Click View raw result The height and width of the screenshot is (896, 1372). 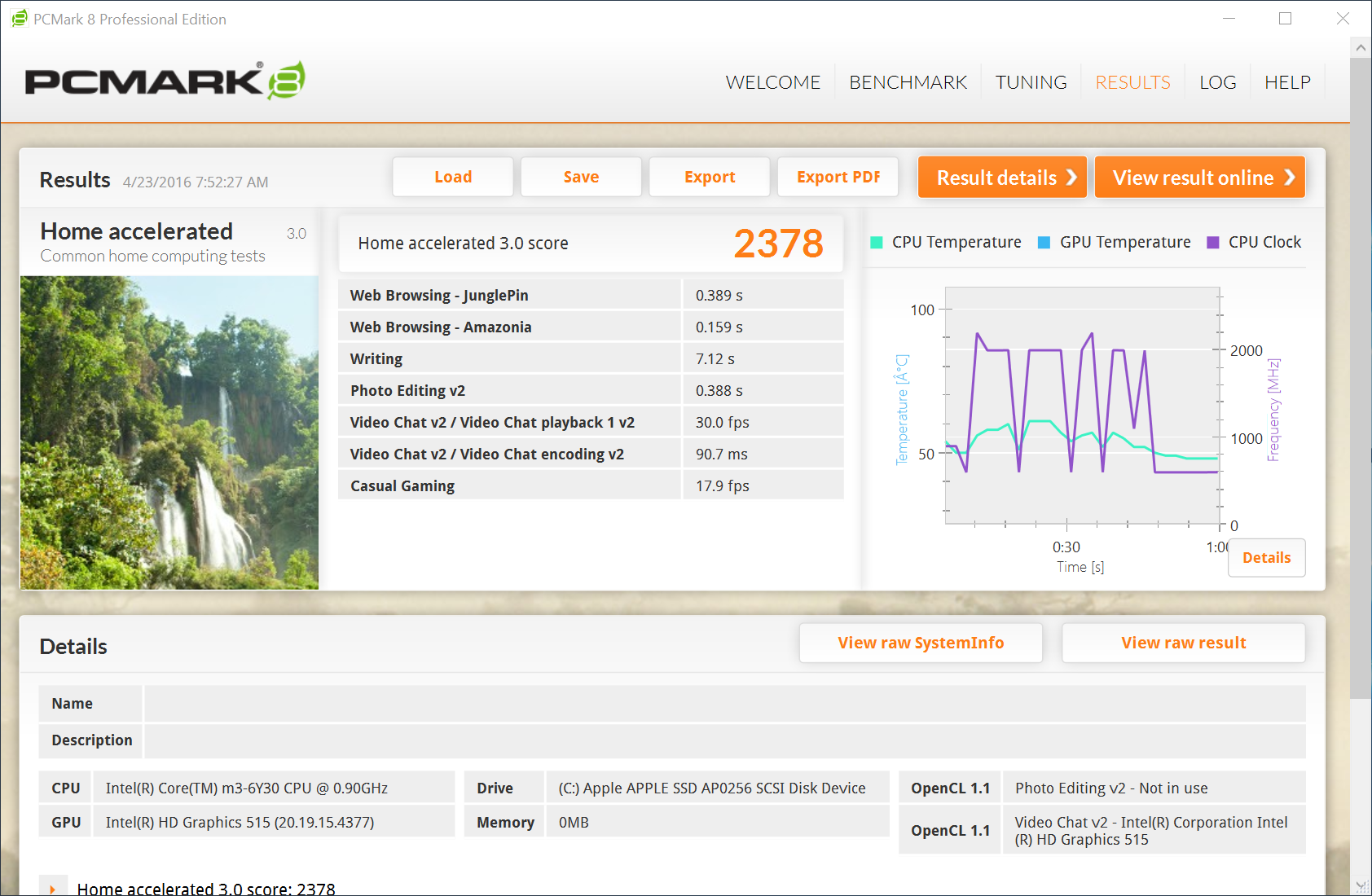1184,643
